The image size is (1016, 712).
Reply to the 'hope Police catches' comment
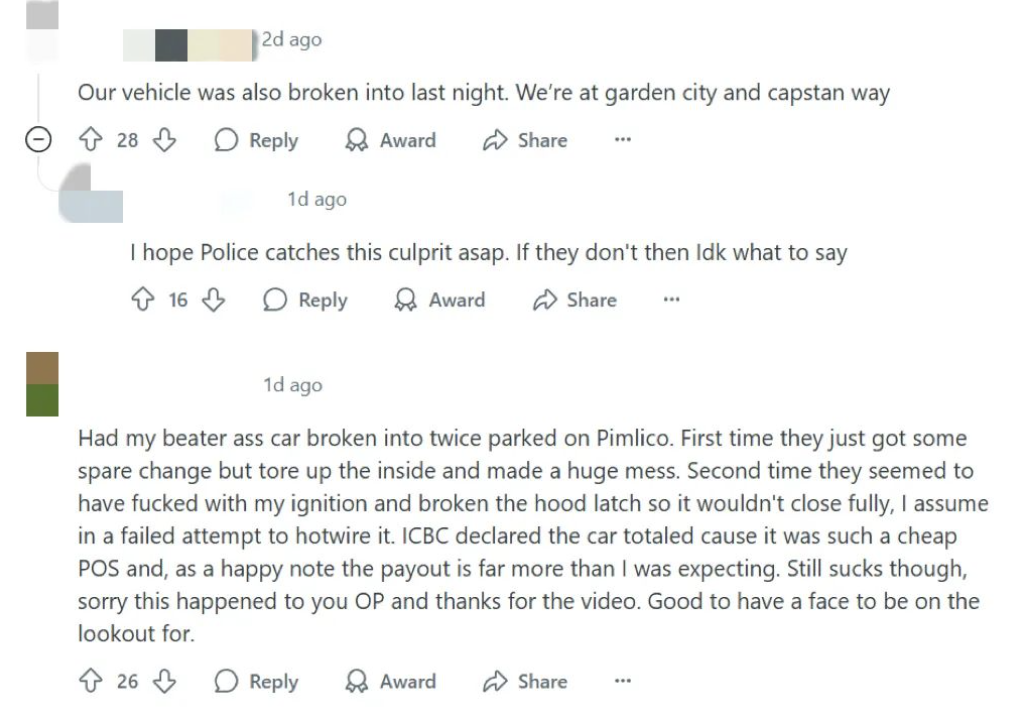coord(305,300)
